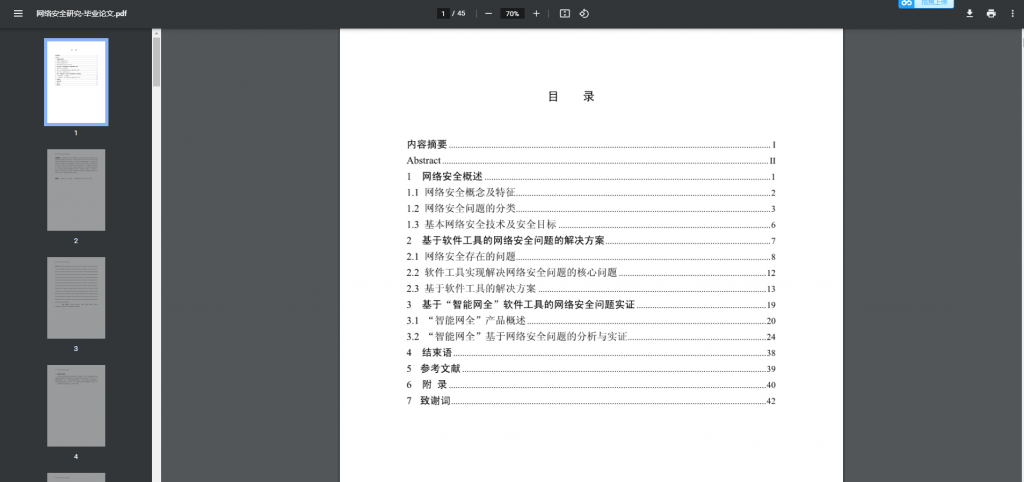Click the PDF file name title
1024x482 pixels.
pos(82,13)
